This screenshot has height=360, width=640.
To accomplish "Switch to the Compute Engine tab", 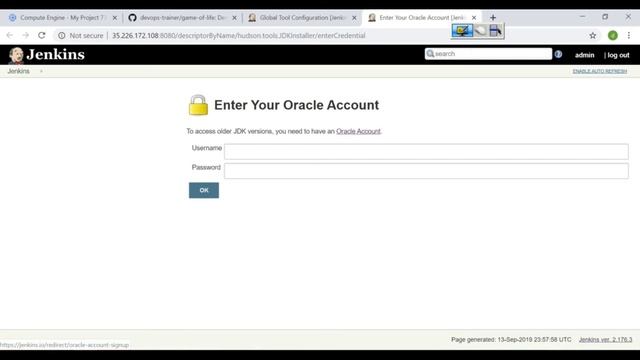I will (x=61, y=18).
